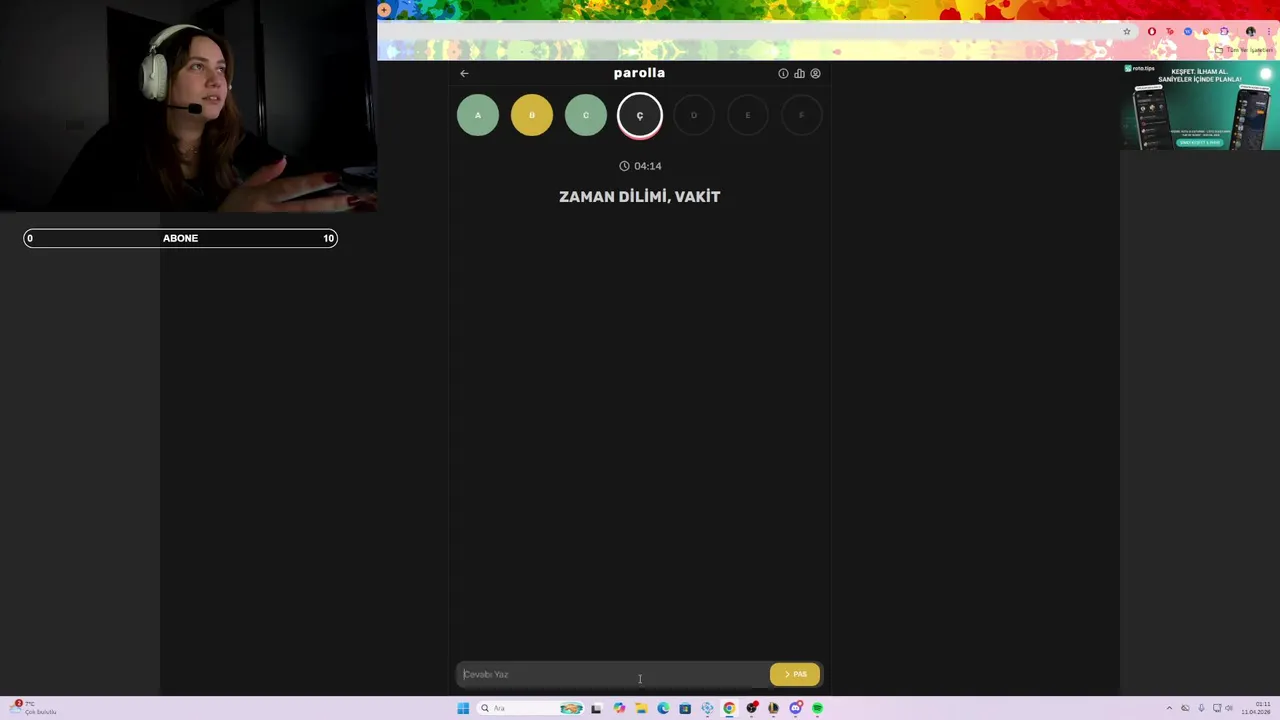Screen dimensions: 1280x720
Task: Click the clock icon beside 04:14 timer
Action: (624, 166)
